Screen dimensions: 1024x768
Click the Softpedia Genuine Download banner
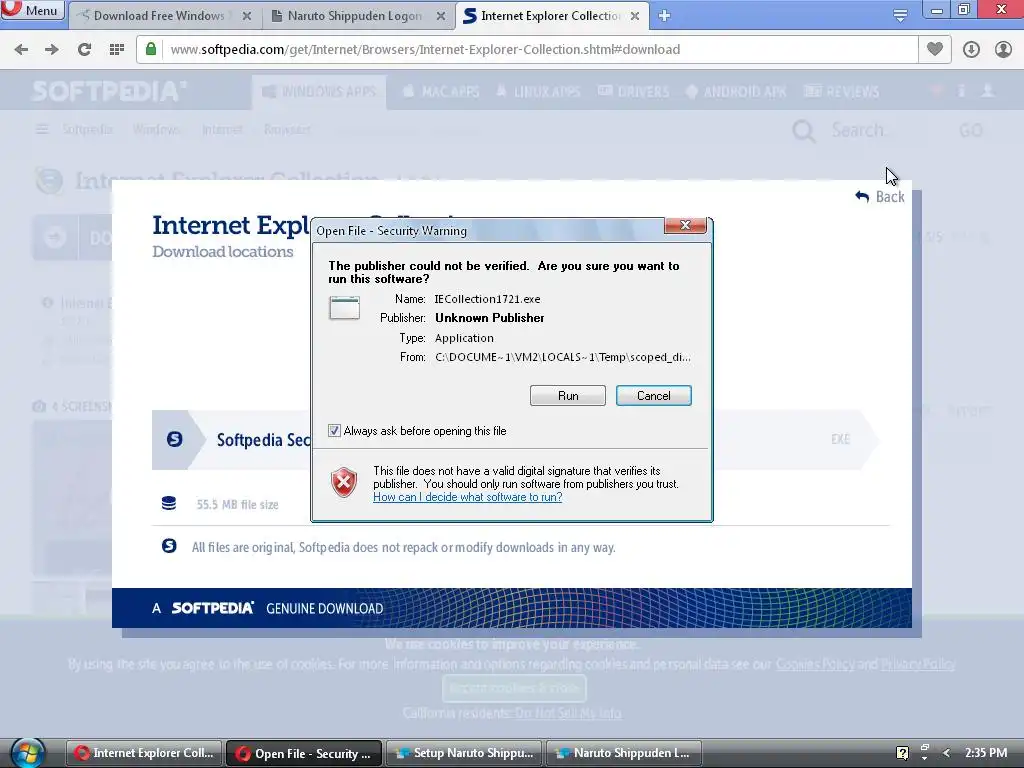click(x=511, y=608)
